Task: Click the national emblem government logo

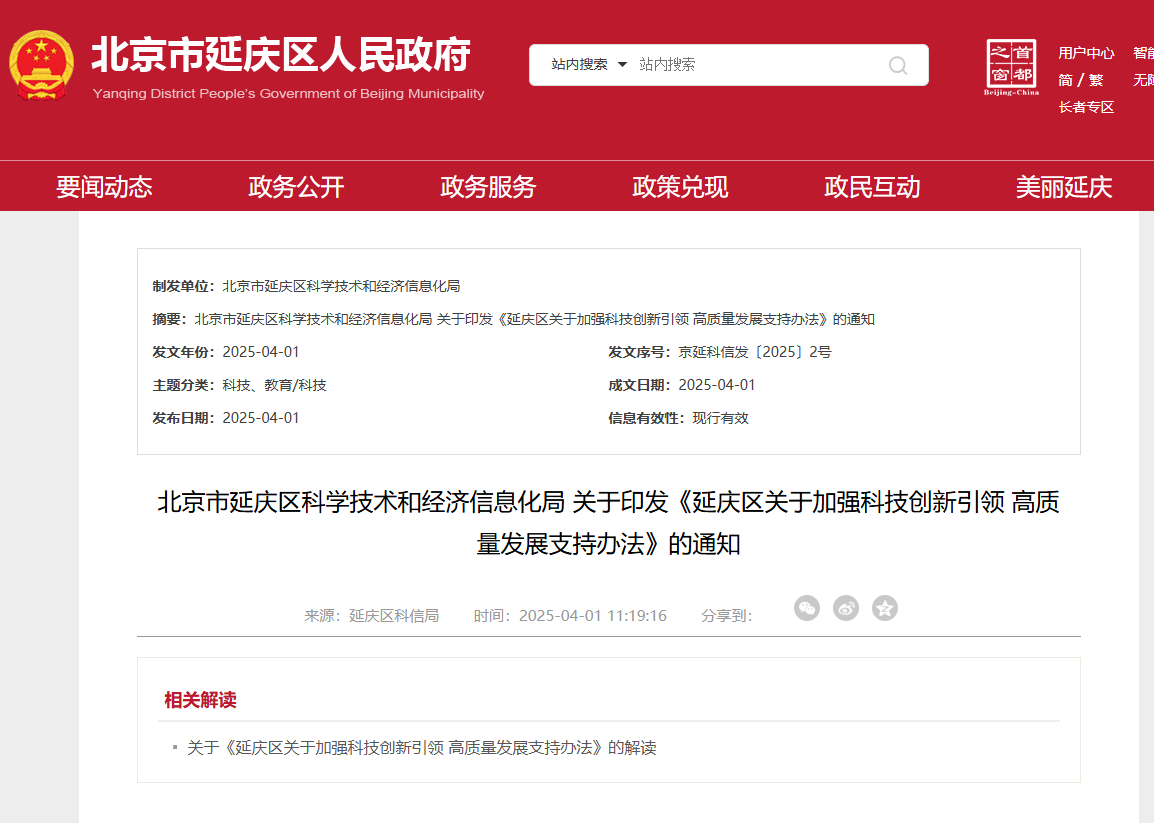Action: 42,64
